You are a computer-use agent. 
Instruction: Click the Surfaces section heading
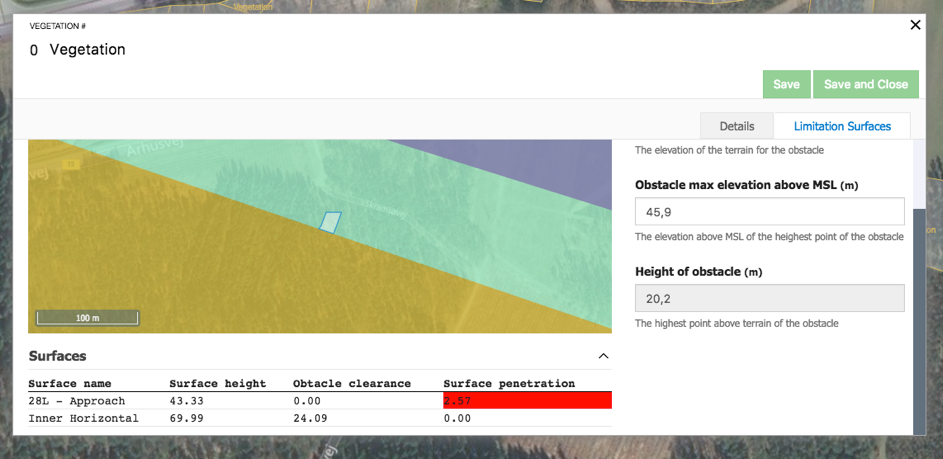tap(58, 356)
